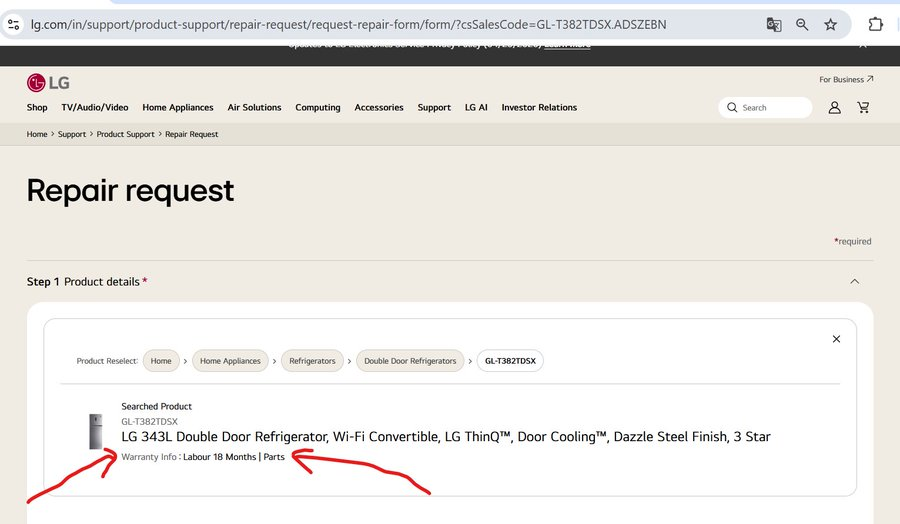Click the Support breadcrumb link
Image resolution: width=900 pixels, height=524 pixels.
pyautogui.click(x=72, y=134)
